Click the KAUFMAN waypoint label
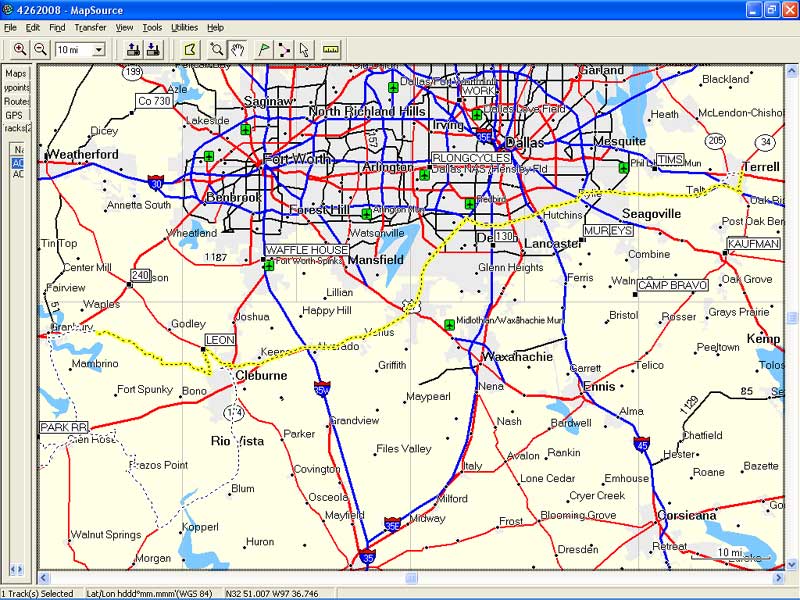800x600 pixels. pos(754,243)
